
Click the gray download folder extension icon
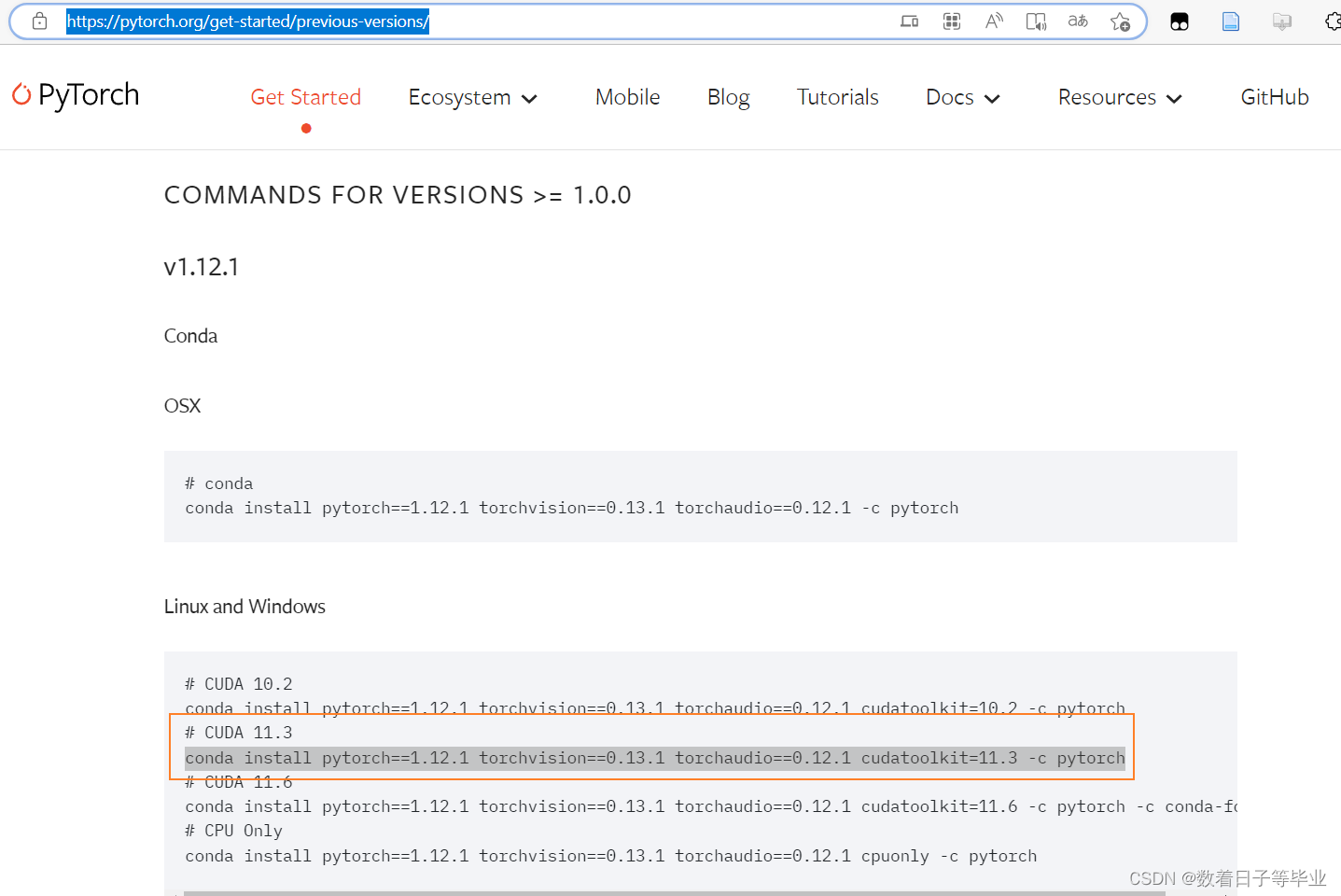[x=1282, y=21]
